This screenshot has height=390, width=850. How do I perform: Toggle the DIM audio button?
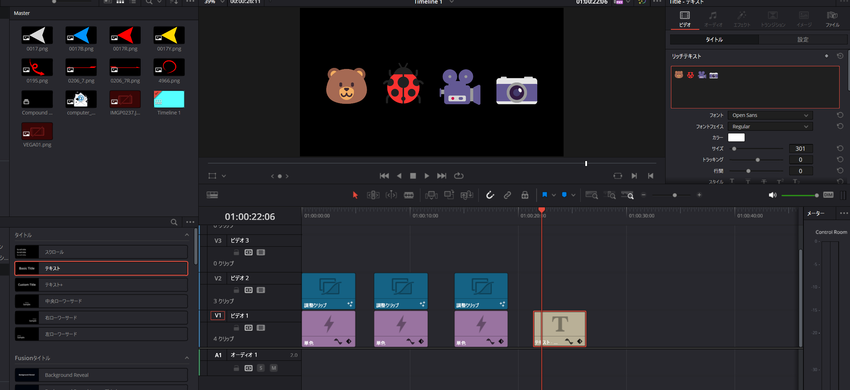pos(828,195)
